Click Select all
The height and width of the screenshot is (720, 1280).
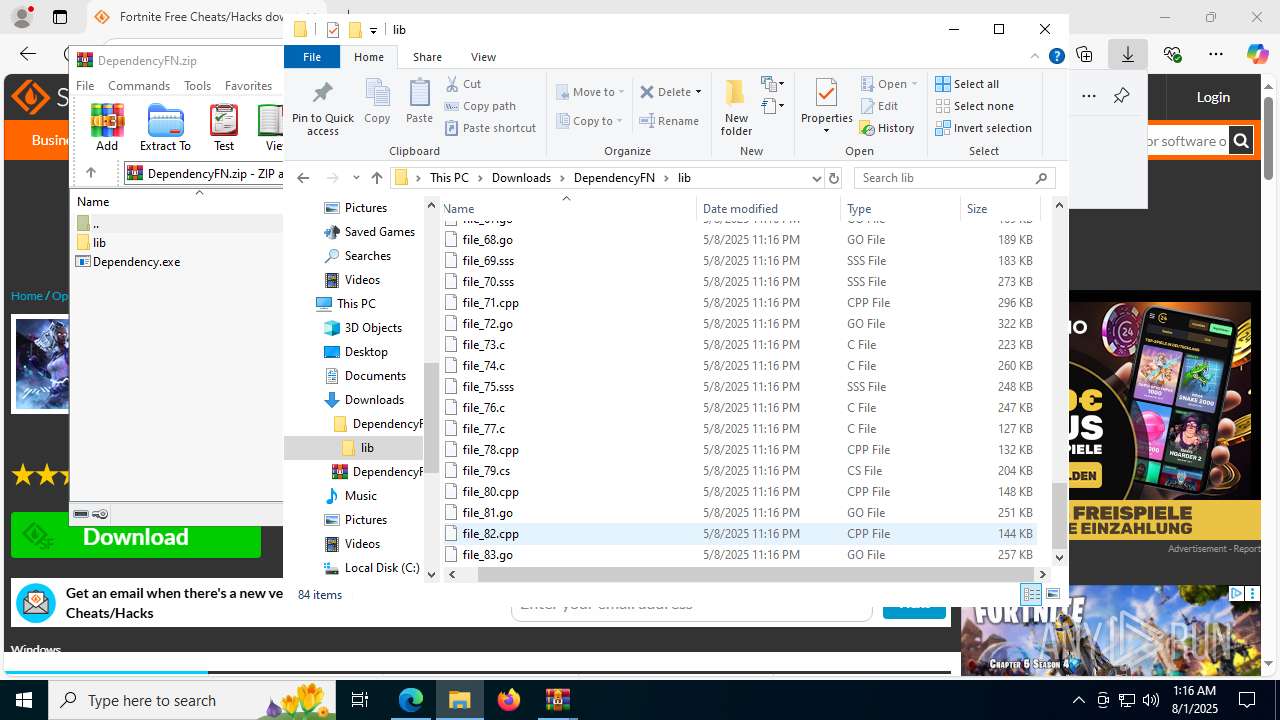[967, 84]
